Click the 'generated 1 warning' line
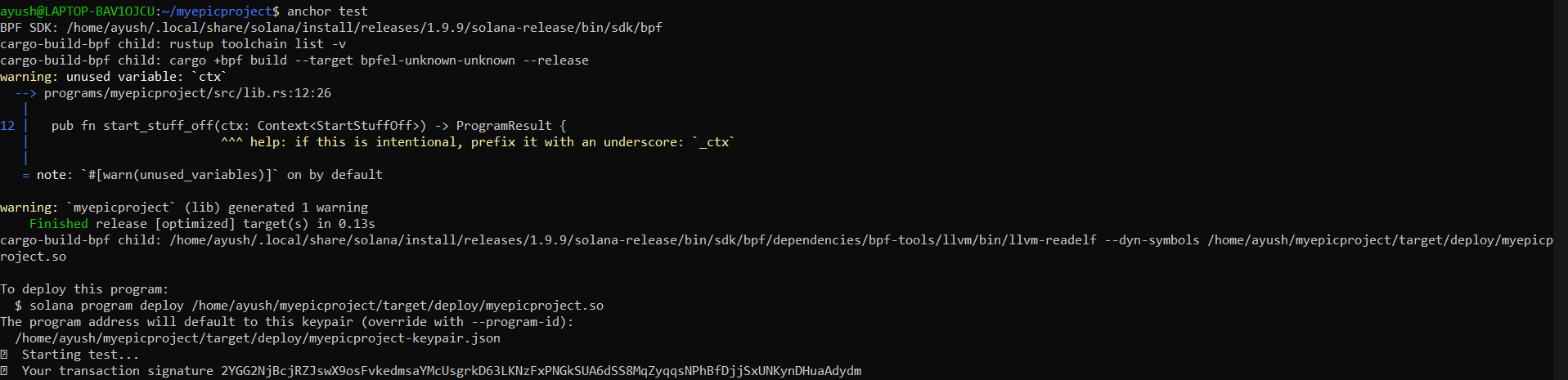The image size is (1568, 380). tap(184, 208)
